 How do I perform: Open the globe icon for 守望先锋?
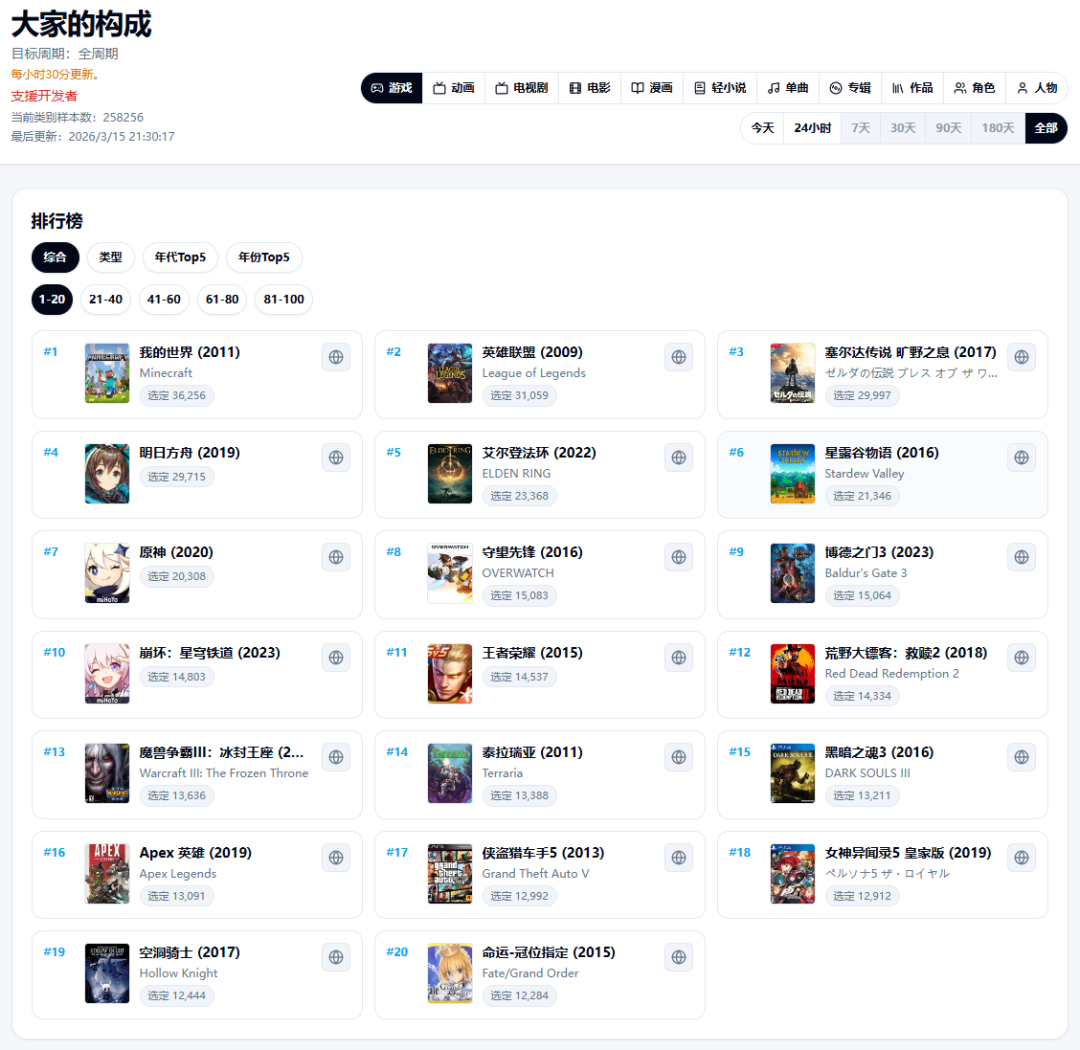679,557
